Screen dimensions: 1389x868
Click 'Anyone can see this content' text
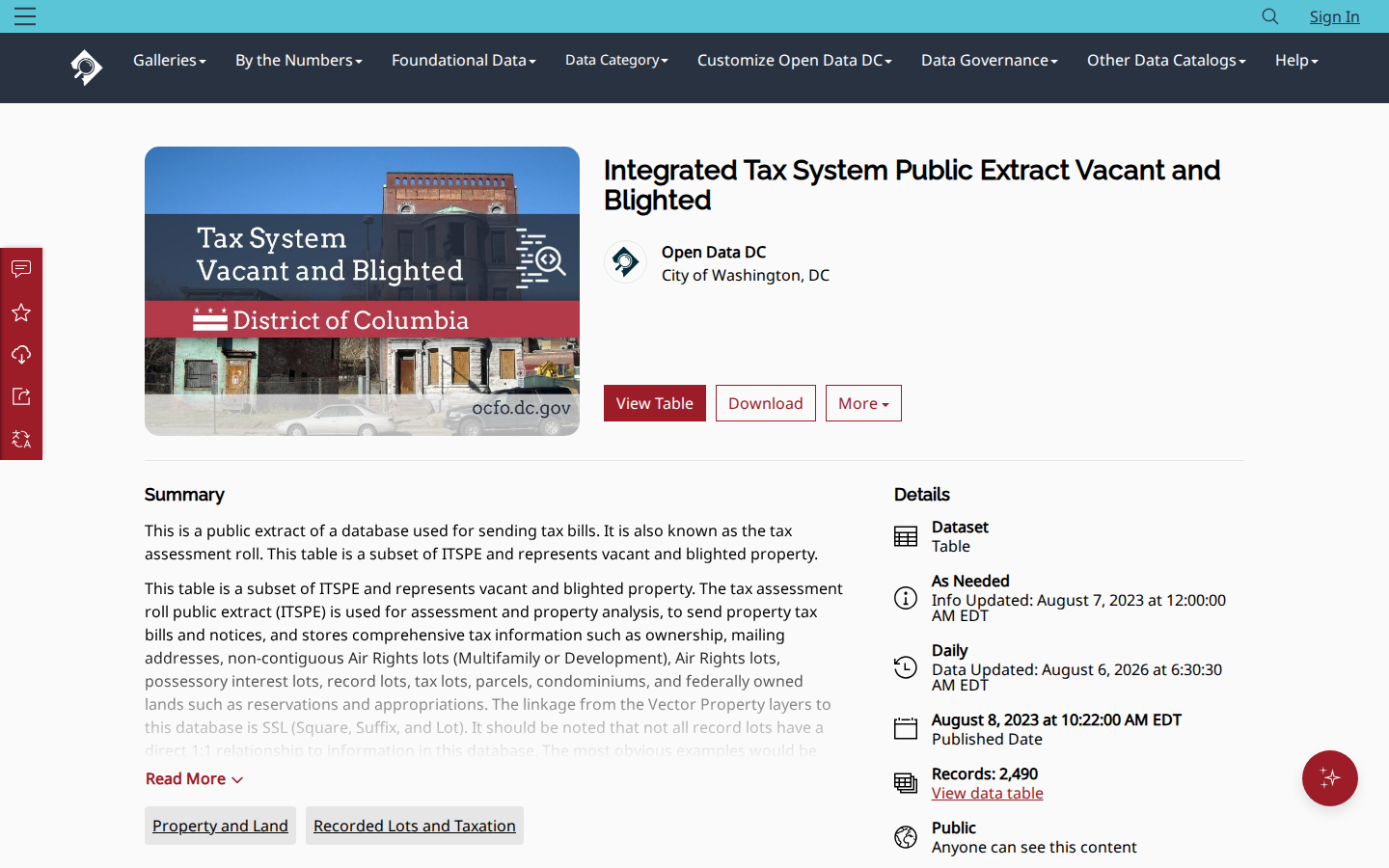[1034, 847]
